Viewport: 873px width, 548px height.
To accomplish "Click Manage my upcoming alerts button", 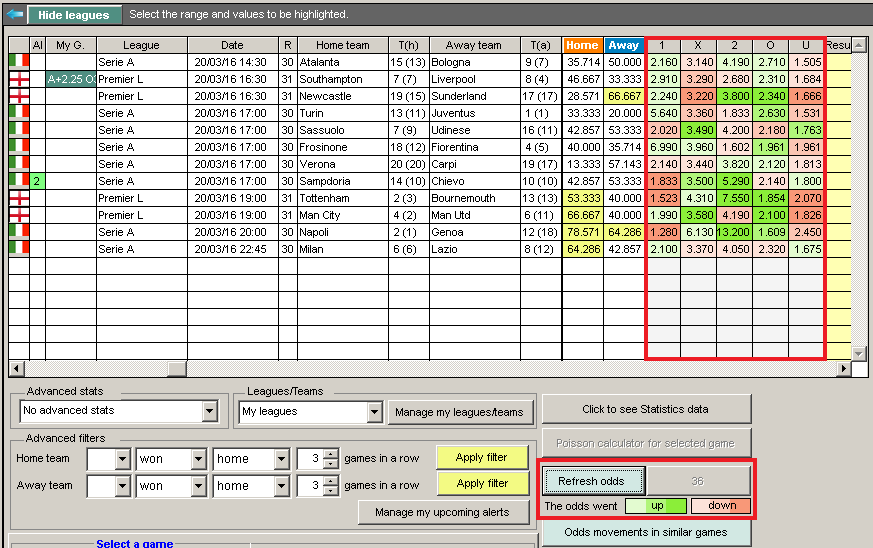I will point(443,512).
